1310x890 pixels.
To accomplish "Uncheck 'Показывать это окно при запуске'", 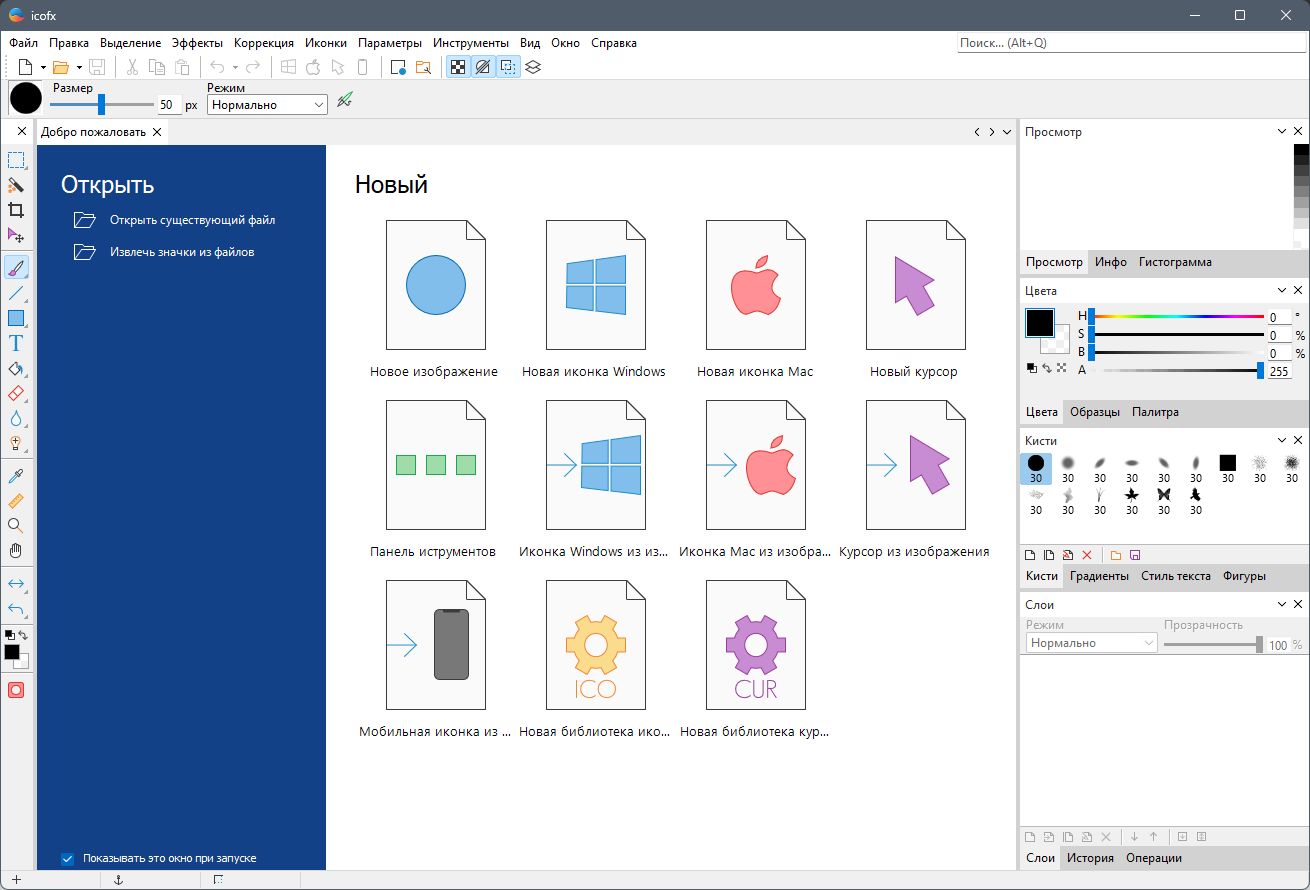I will point(67,859).
